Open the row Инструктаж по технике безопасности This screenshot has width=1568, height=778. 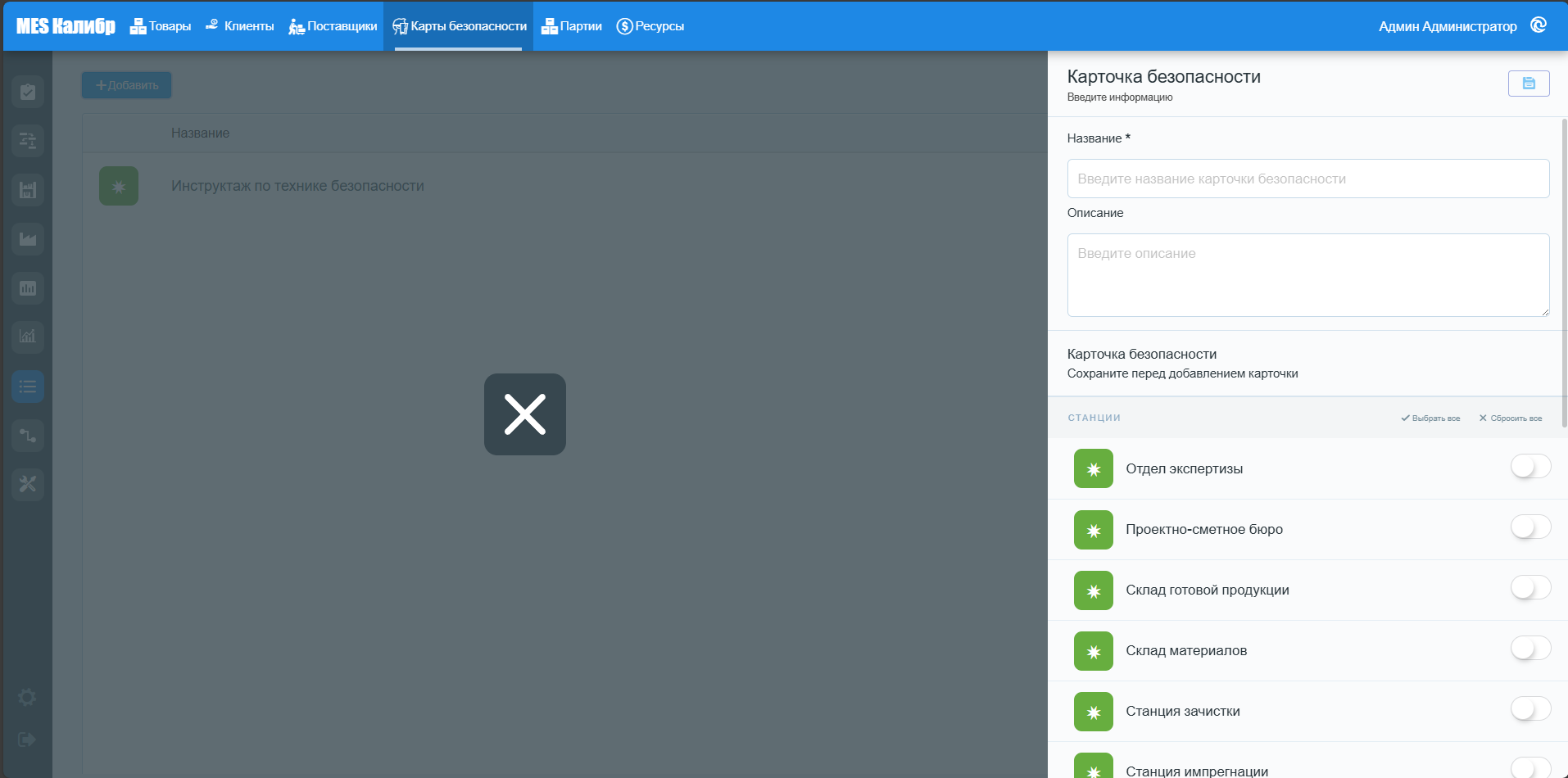pyautogui.click(x=564, y=186)
